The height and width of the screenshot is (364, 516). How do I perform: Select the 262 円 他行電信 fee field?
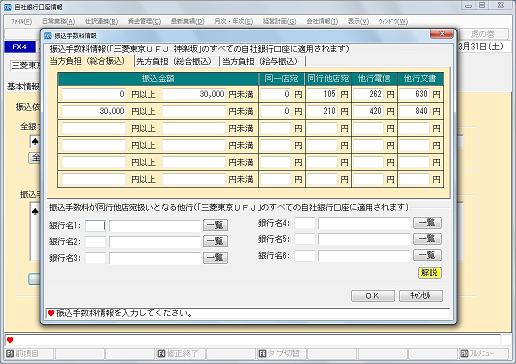pyautogui.click(x=367, y=94)
